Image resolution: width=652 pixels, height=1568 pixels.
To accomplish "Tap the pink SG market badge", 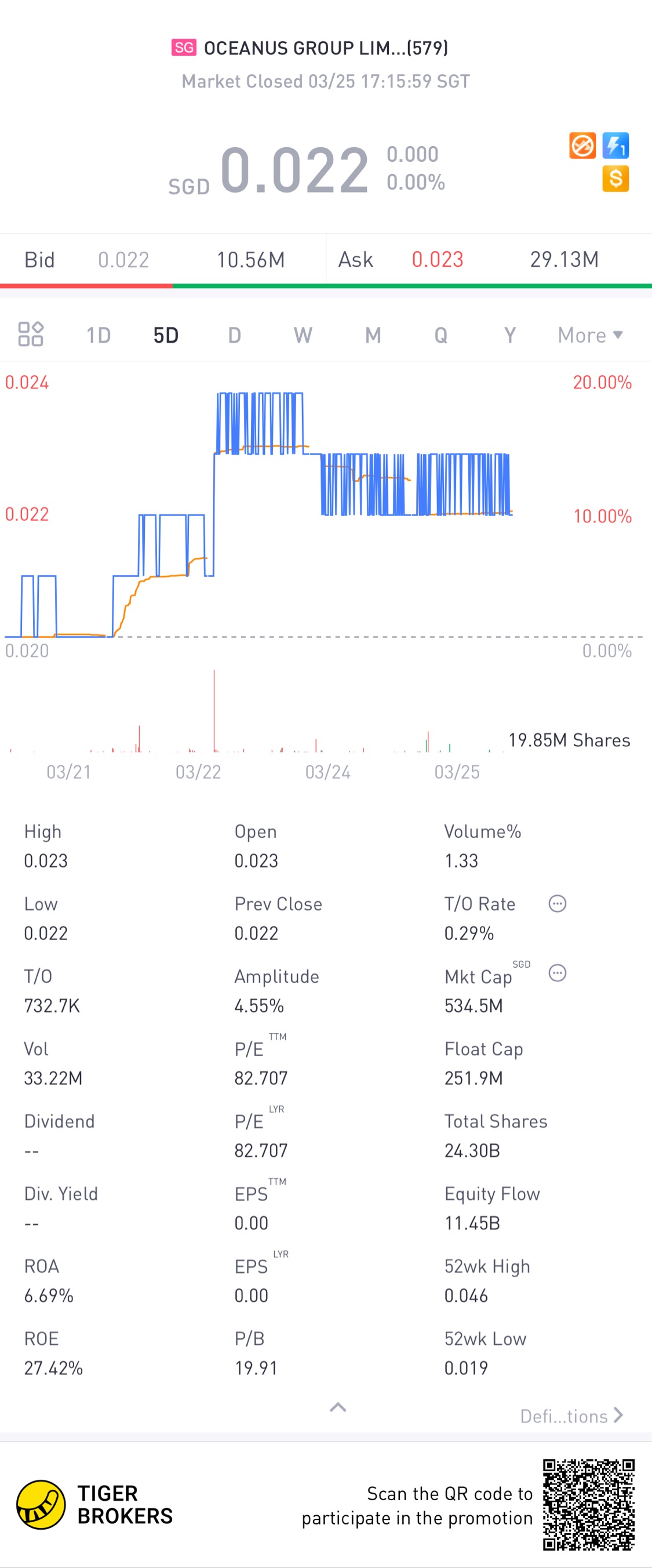I will (x=184, y=48).
